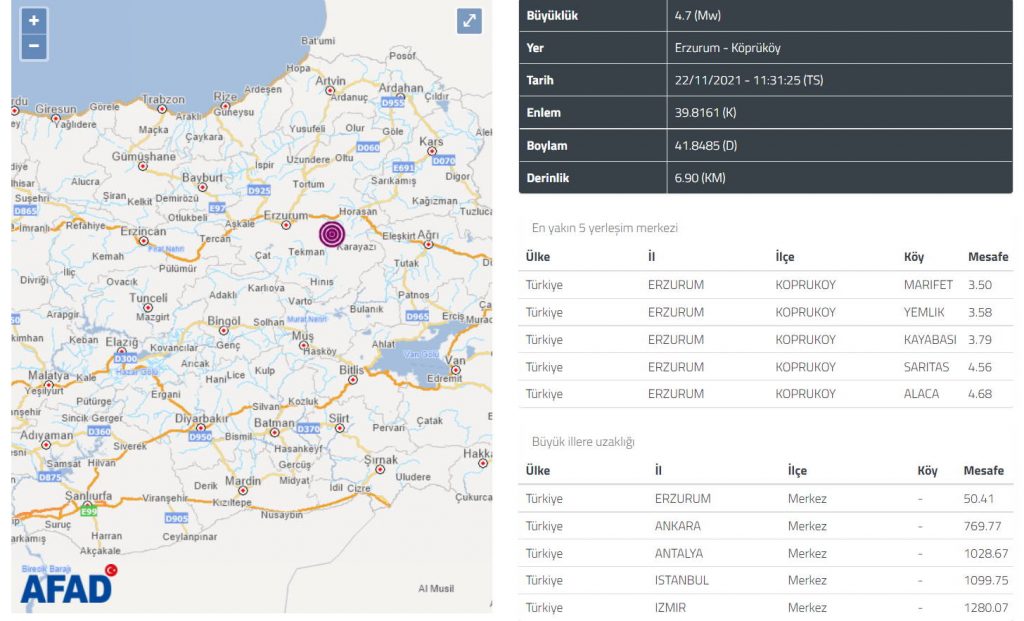Click the Büyüklük magnitude value 4.7 (Mw)

(x=697, y=16)
